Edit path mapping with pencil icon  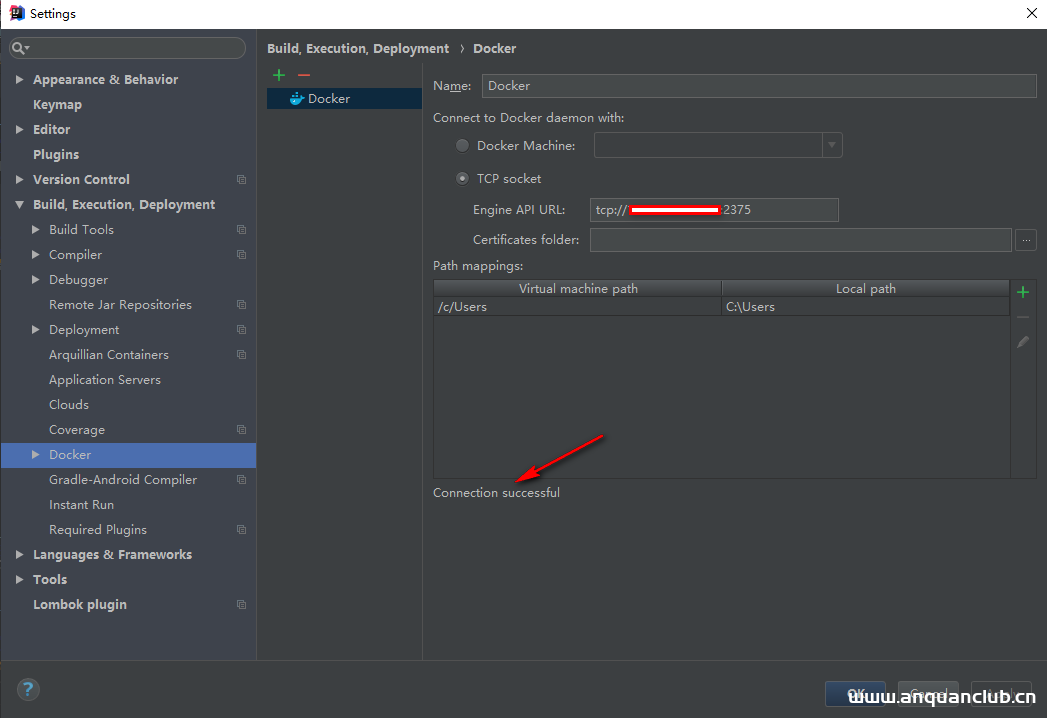point(1023,342)
